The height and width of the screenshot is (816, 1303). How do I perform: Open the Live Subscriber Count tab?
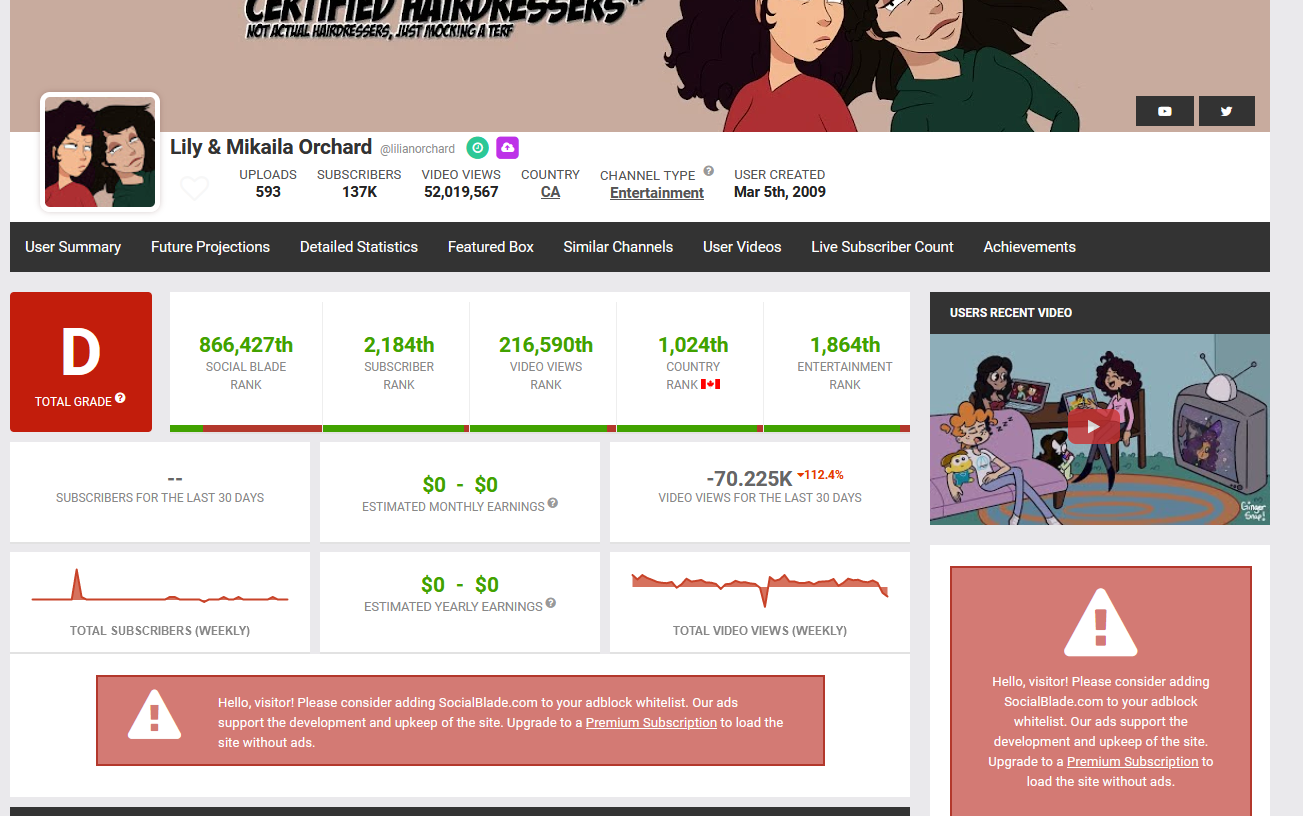(x=882, y=247)
